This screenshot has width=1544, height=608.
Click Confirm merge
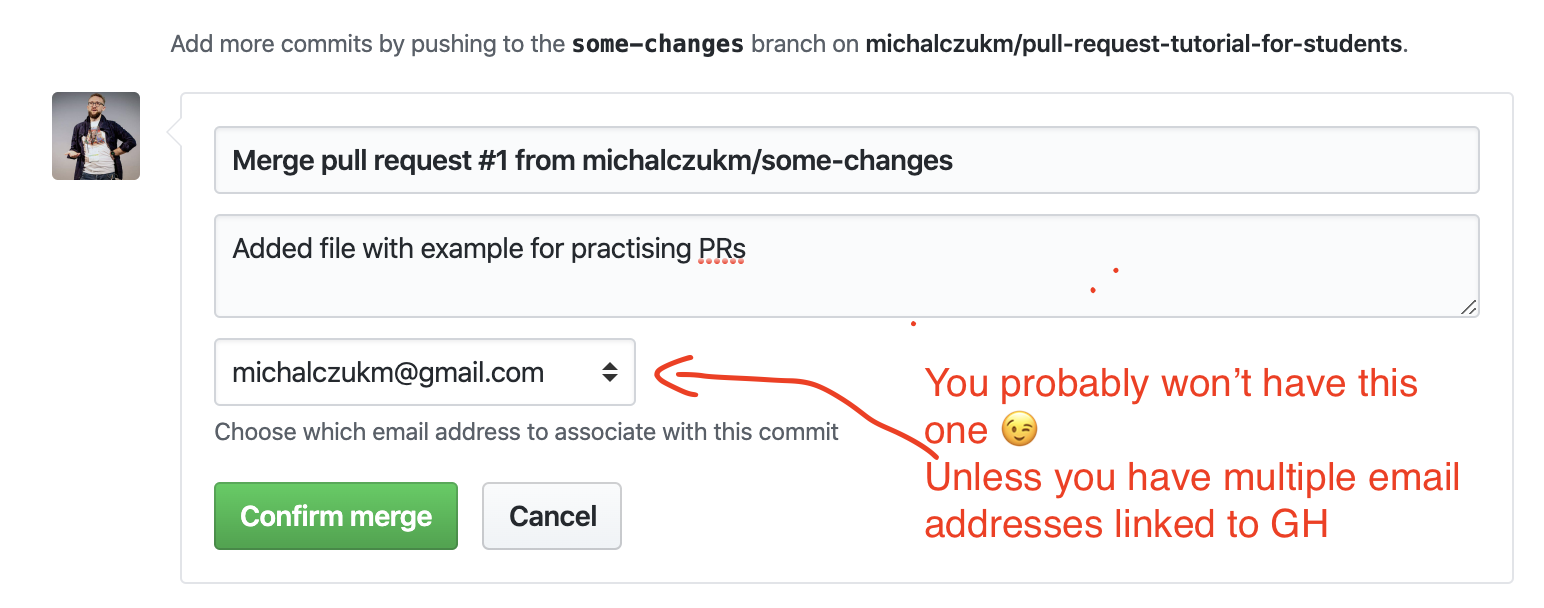point(336,516)
